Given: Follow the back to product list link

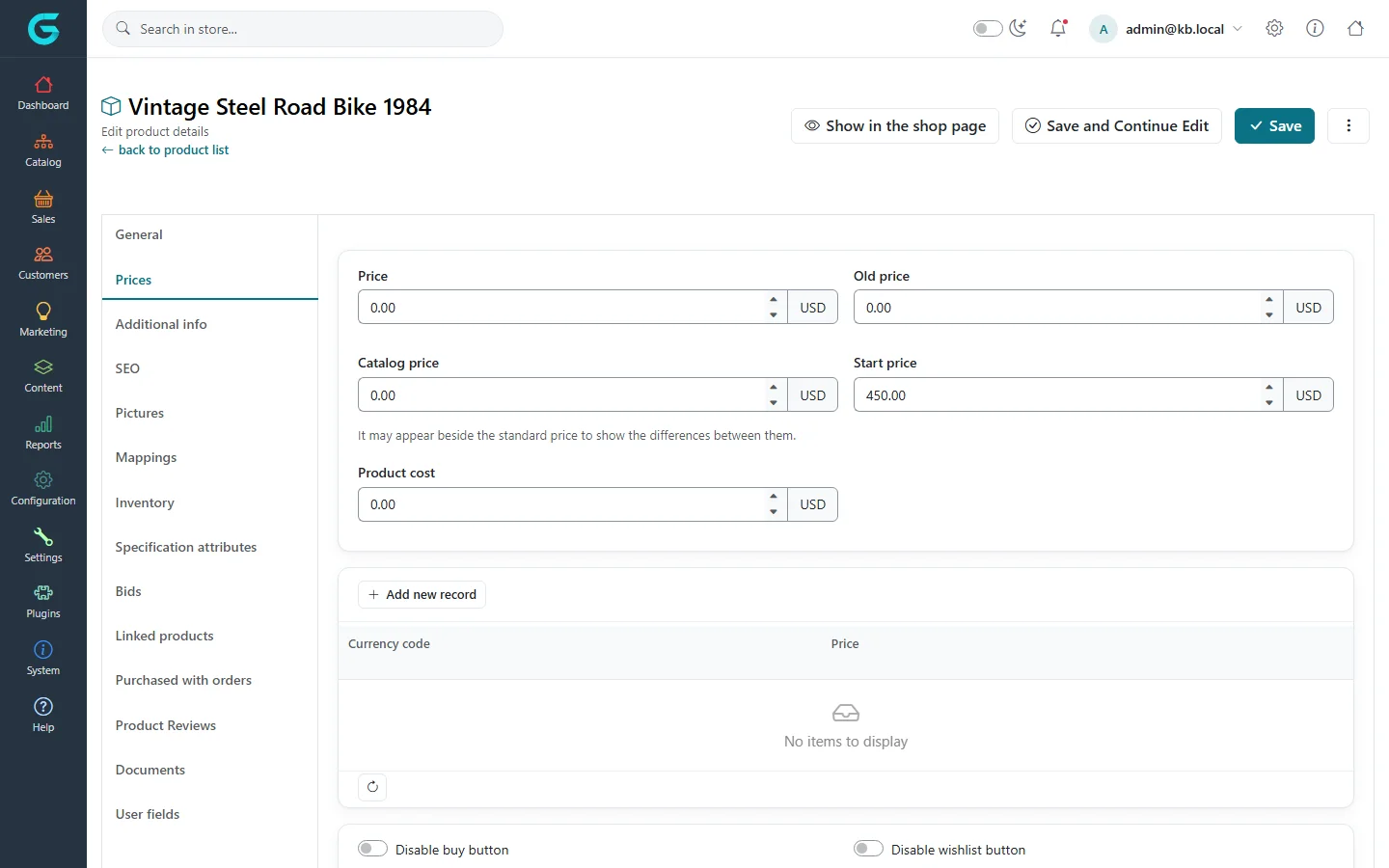Looking at the screenshot, I should (165, 149).
